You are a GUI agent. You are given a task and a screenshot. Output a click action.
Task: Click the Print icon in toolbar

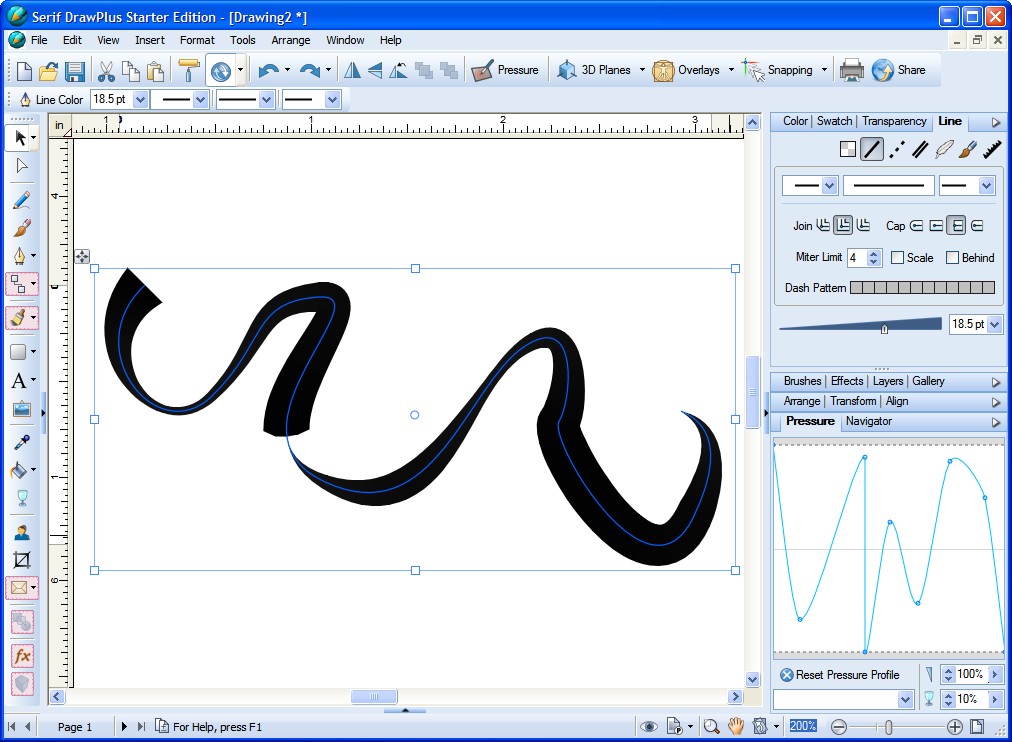coord(851,70)
